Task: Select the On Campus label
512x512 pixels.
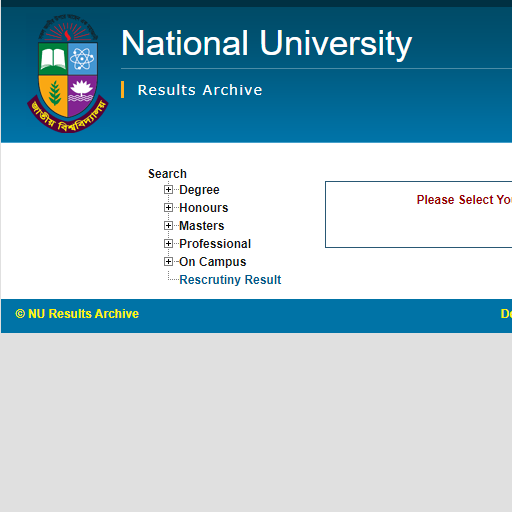Action: tap(213, 262)
